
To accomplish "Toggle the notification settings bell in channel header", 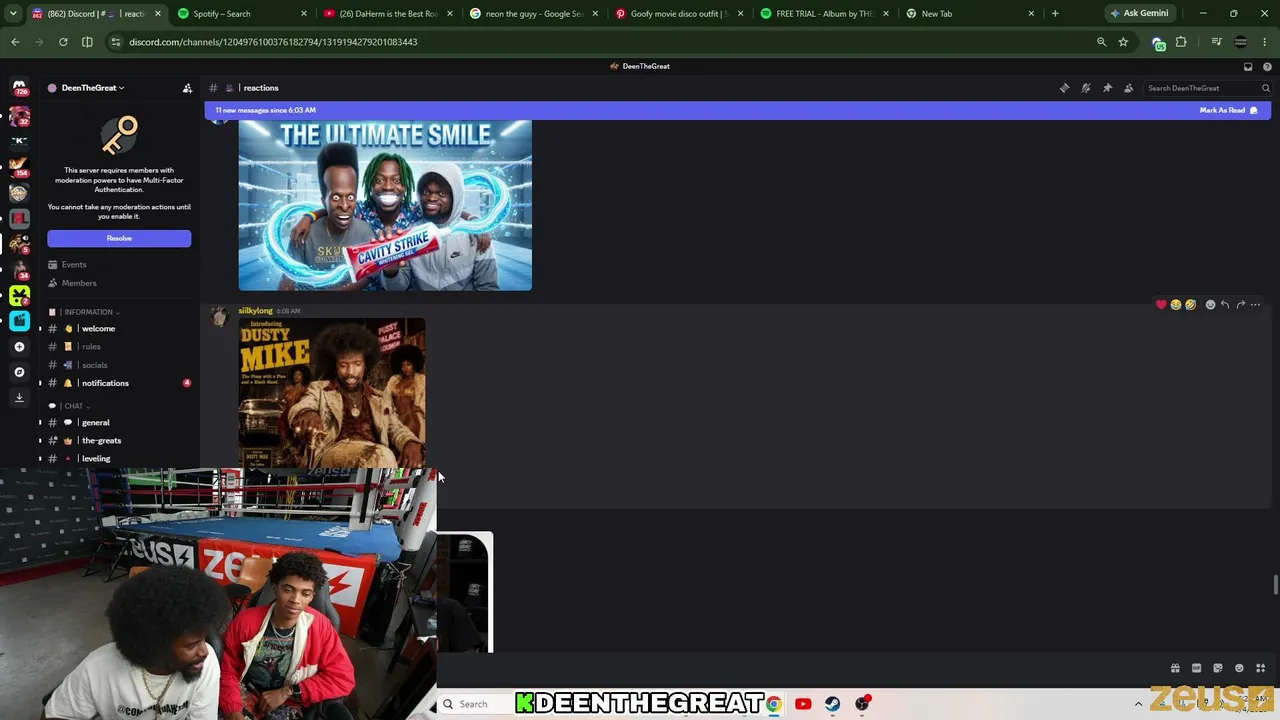I will (1086, 88).
